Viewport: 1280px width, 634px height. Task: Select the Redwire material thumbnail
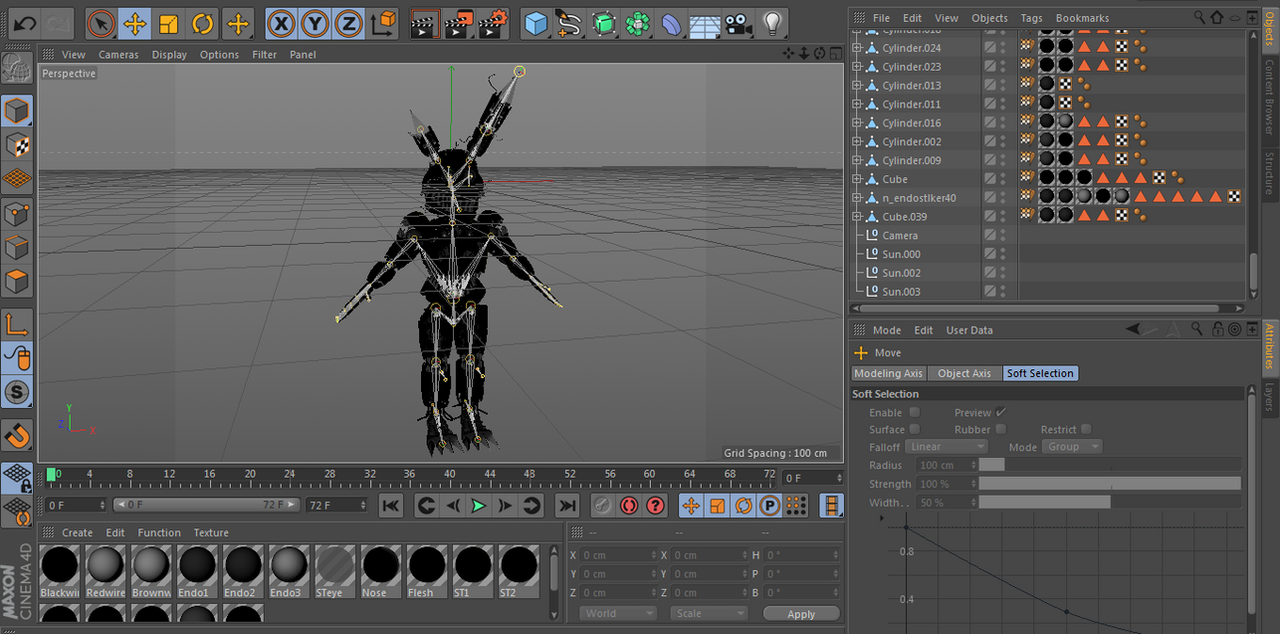tap(105, 572)
